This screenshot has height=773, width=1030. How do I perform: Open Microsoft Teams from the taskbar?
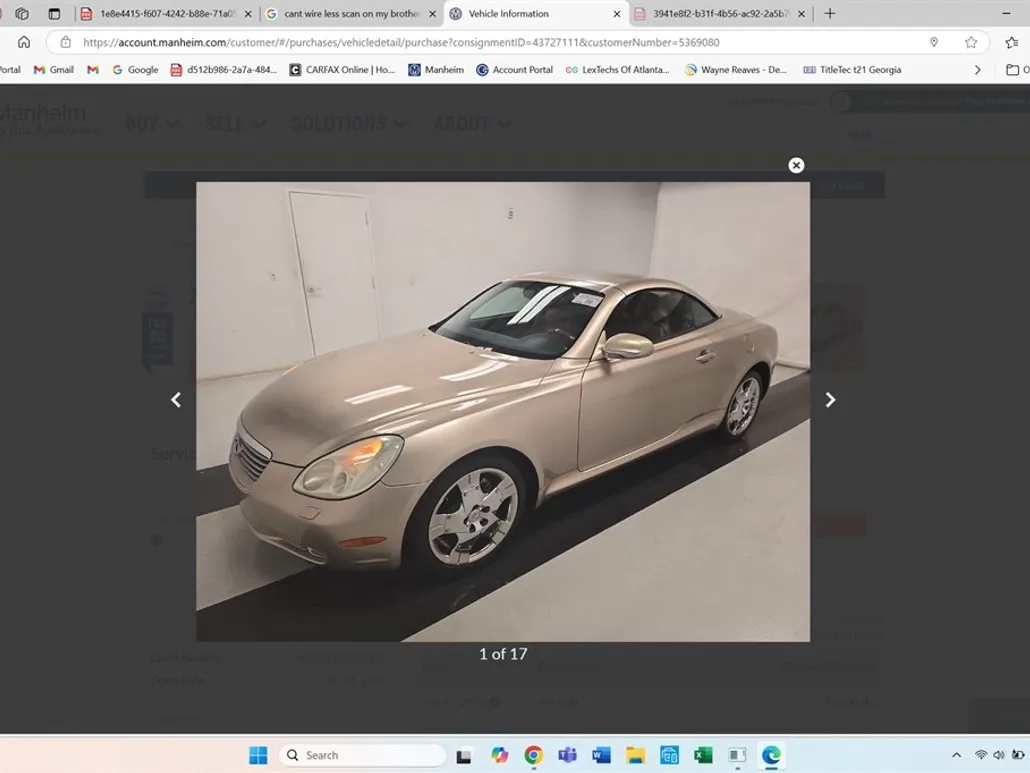pyautogui.click(x=568, y=755)
